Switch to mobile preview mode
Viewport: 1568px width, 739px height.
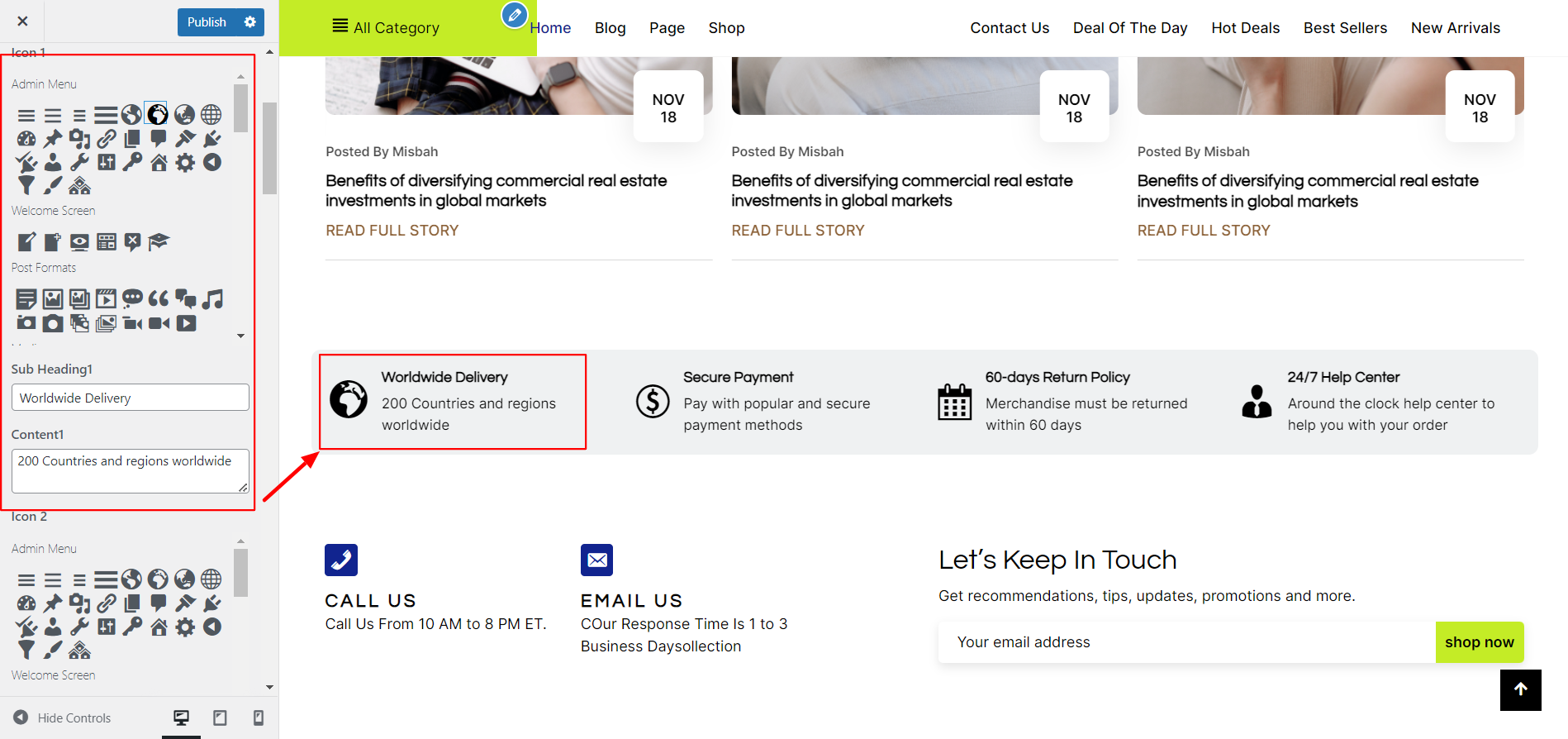pos(258,718)
